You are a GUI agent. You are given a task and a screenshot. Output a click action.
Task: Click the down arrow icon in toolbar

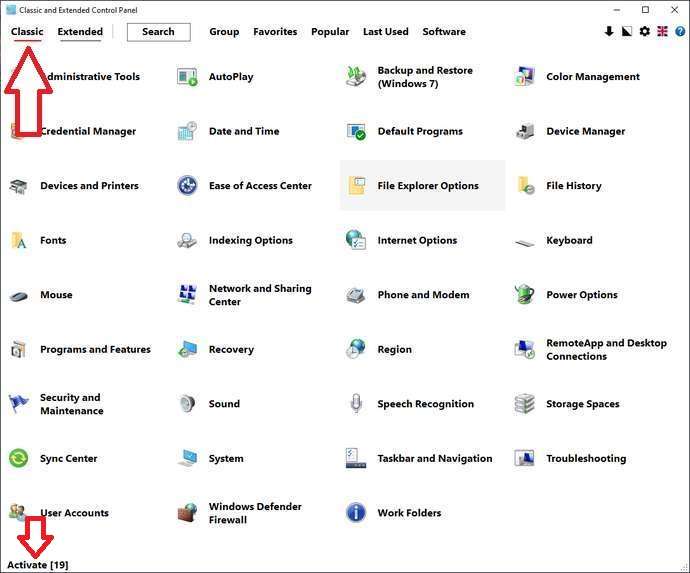click(x=609, y=32)
